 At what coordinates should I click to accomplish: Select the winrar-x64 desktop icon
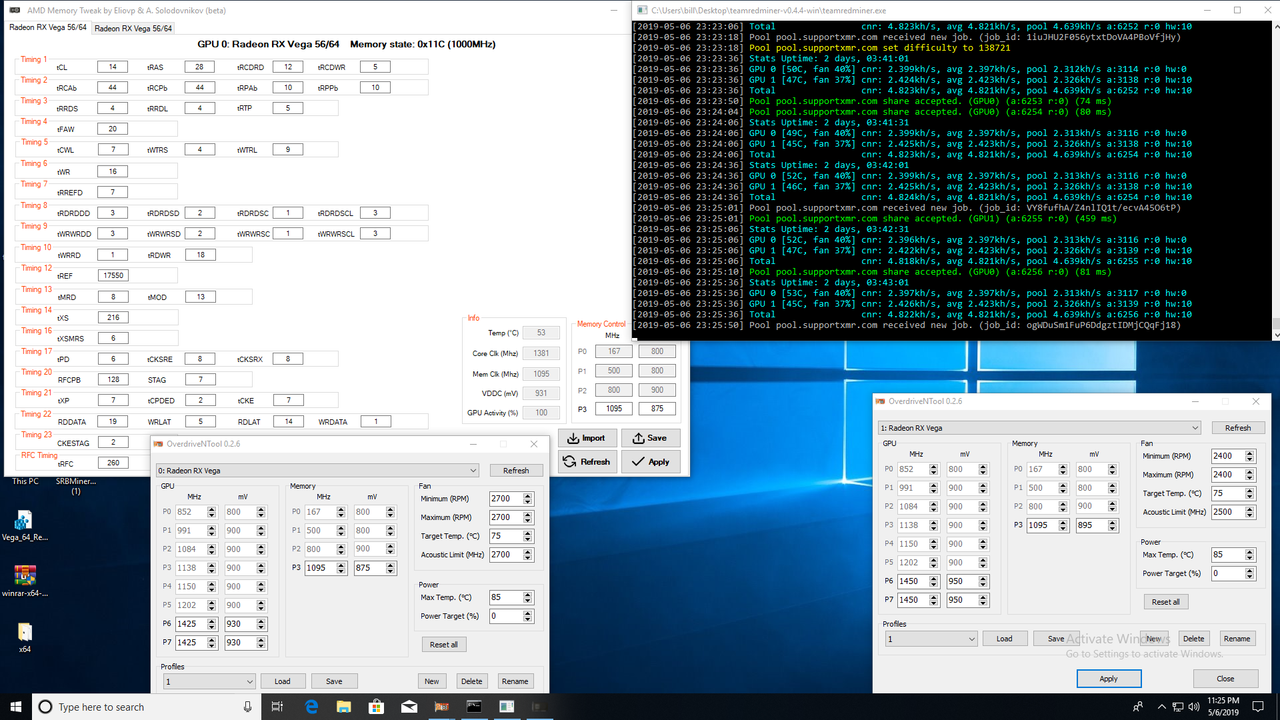point(25,582)
